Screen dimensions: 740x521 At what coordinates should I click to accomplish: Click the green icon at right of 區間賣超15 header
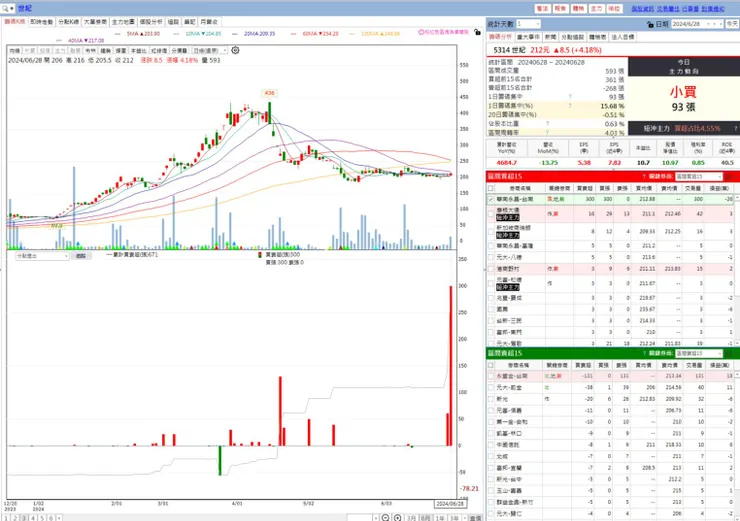pyautogui.click(x=728, y=353)
